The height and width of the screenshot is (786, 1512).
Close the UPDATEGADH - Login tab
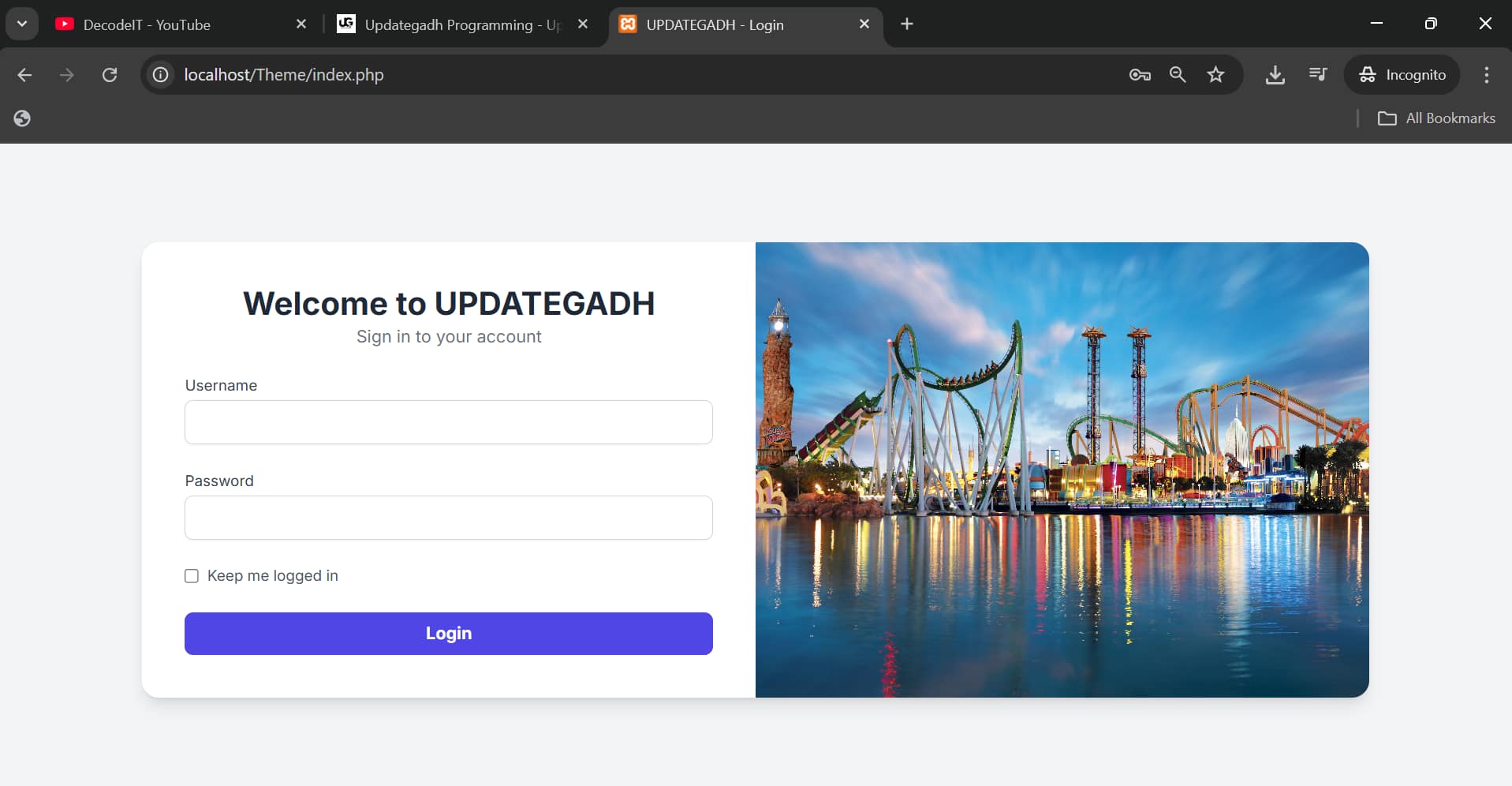coord(864,24)
